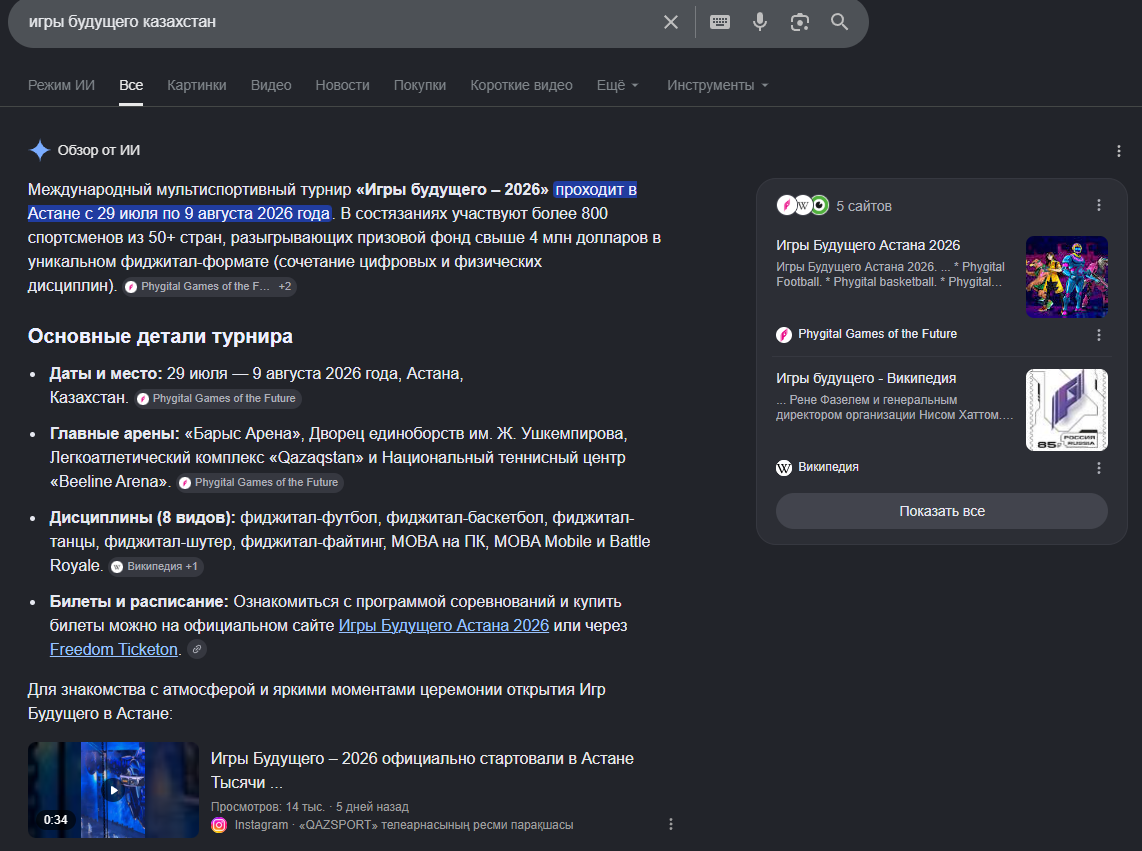Open the 'Игры Будущего Астана 2026' source card title
This screenshot has height=851, width=1142.
click(x=868, y=245)
